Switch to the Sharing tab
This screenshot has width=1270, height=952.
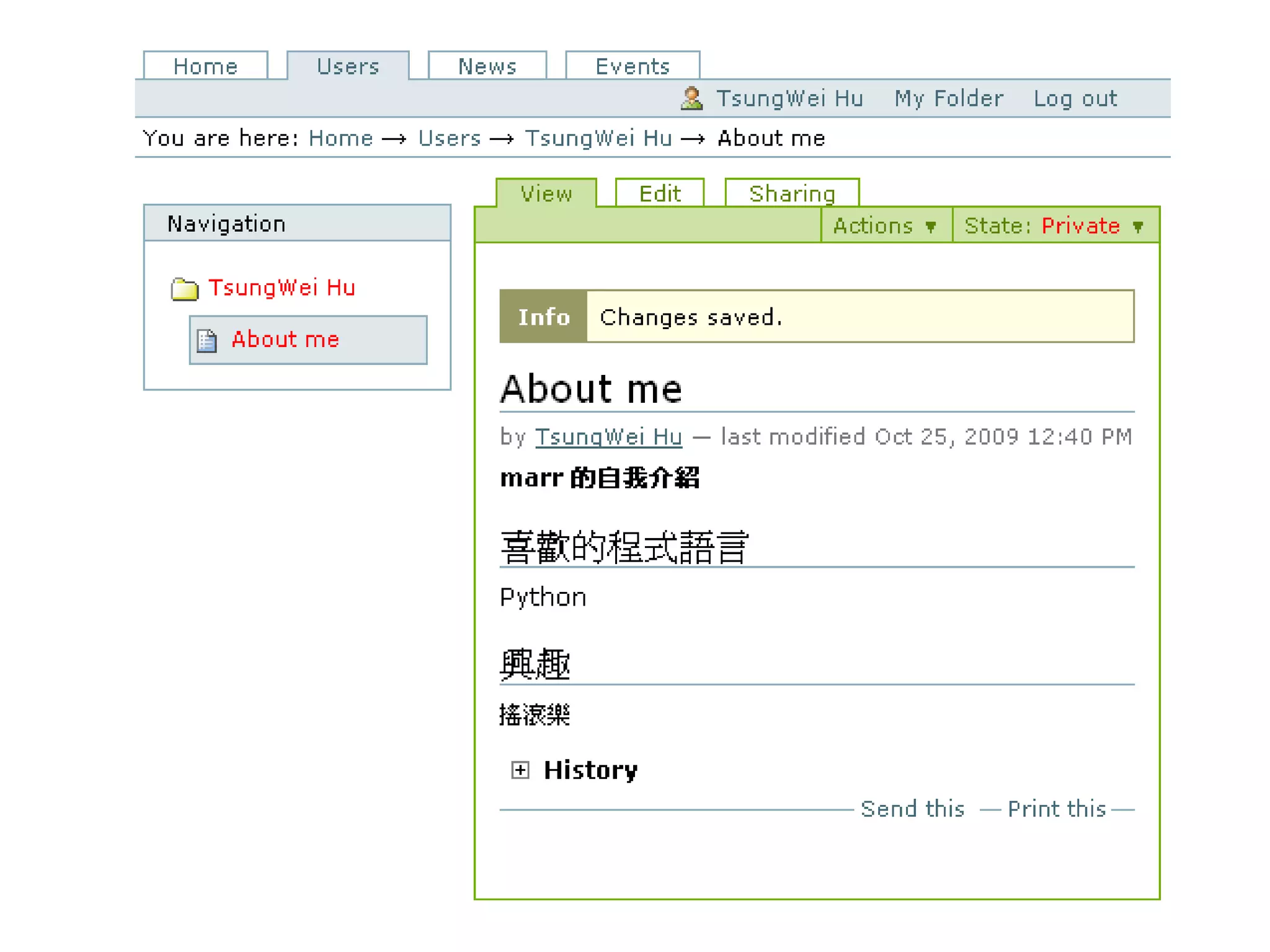coord(791,193)
